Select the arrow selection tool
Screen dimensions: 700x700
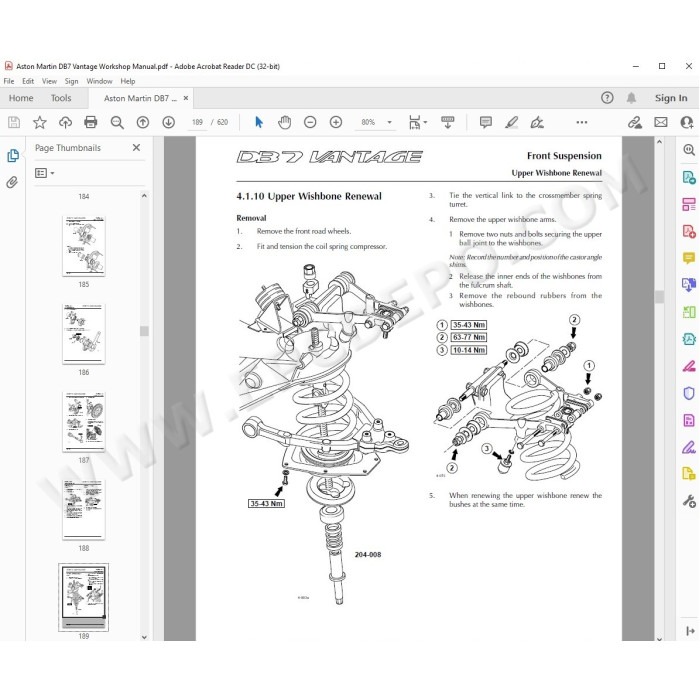click(258, 122)
